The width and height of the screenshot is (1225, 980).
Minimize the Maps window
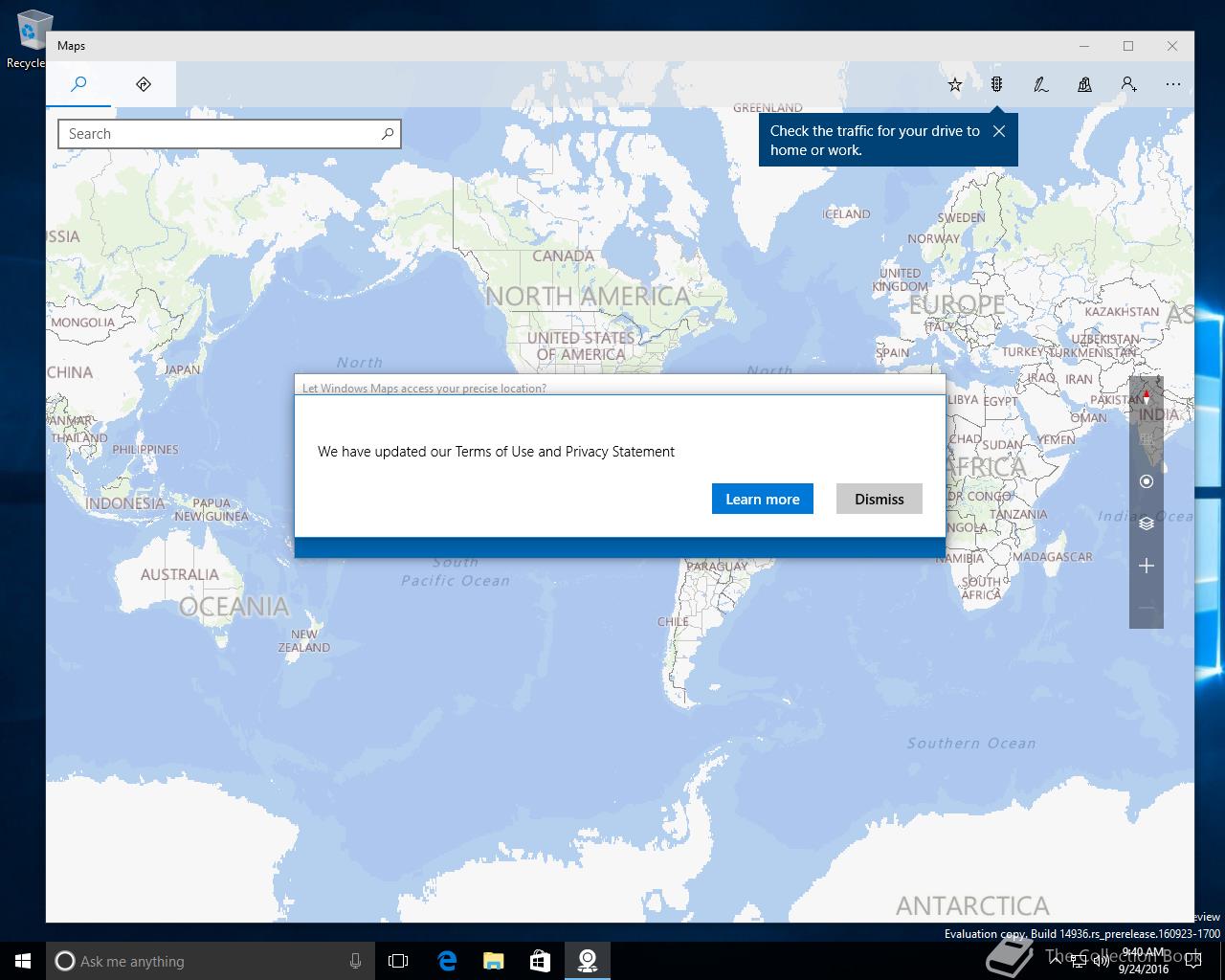click(x=1084, y=46)
